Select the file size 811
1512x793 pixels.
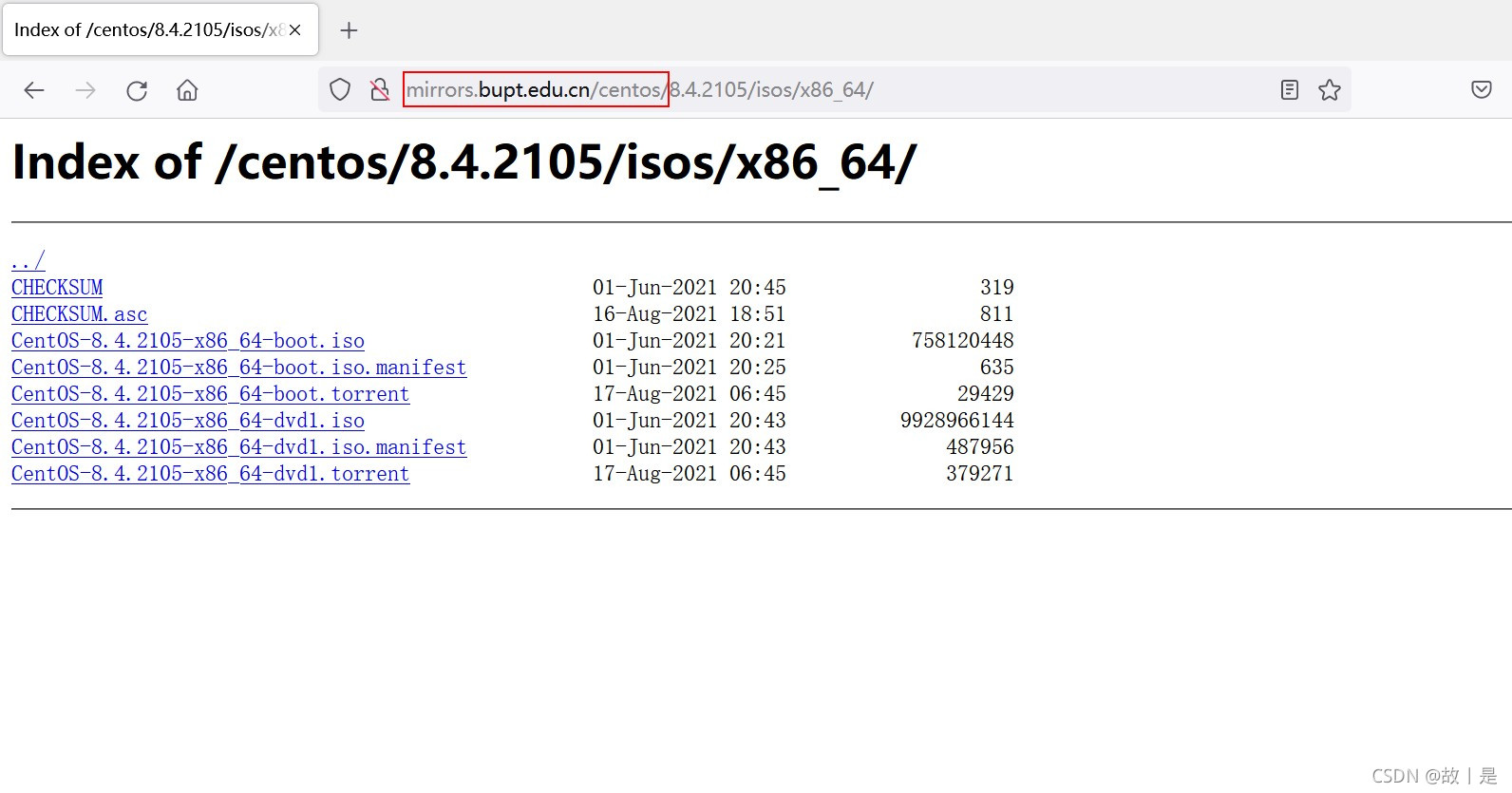tap(997, 313)
